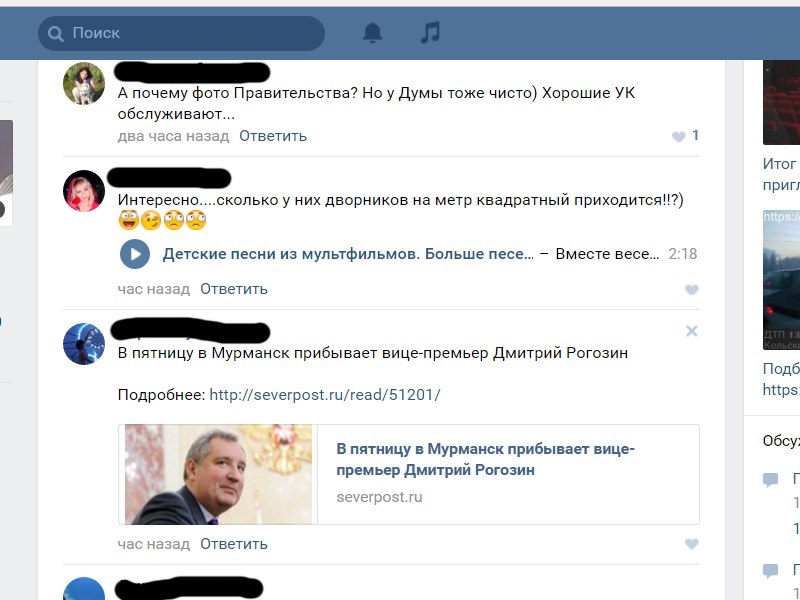Viewport: 800px width, 600px height.
Task: Reply to the дворников comment
Action: (x=234, y=289)
